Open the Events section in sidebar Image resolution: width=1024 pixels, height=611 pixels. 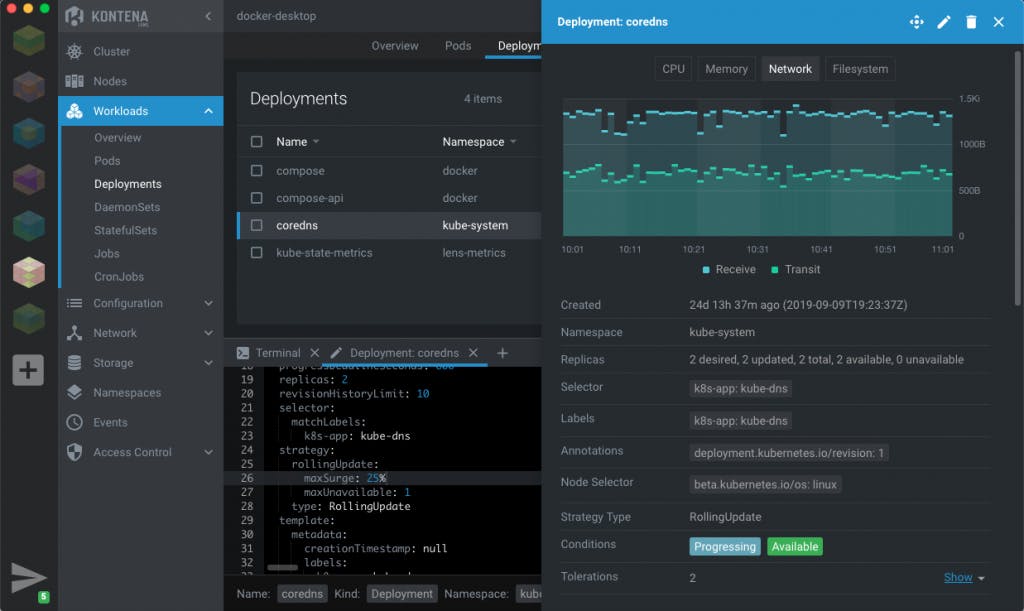pos(110,422)
